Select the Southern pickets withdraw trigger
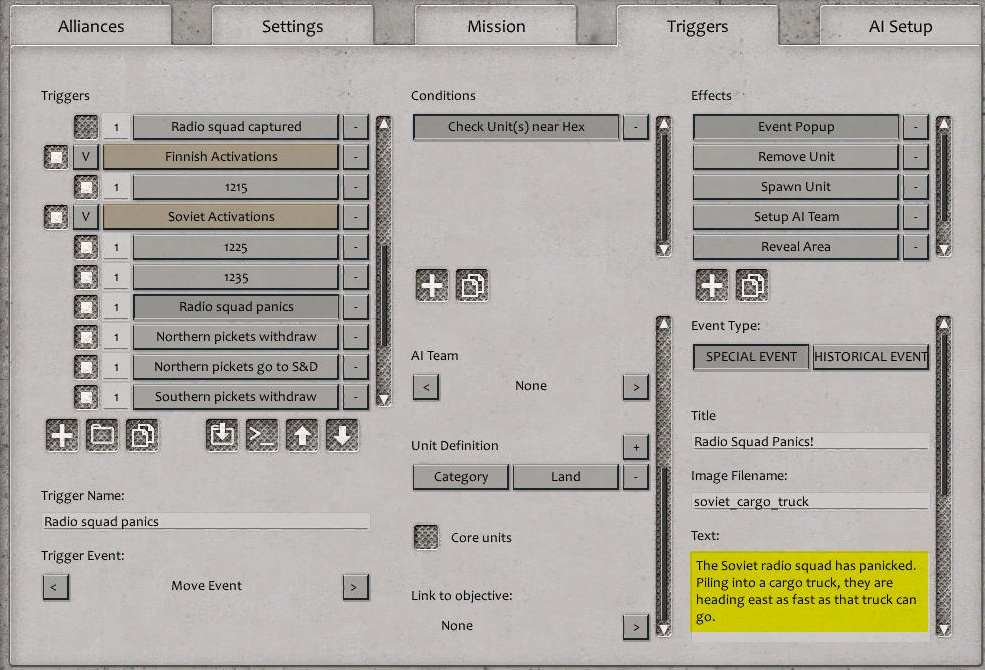The image size is (985, 670). pyautogui.click(x=236, y=397)
